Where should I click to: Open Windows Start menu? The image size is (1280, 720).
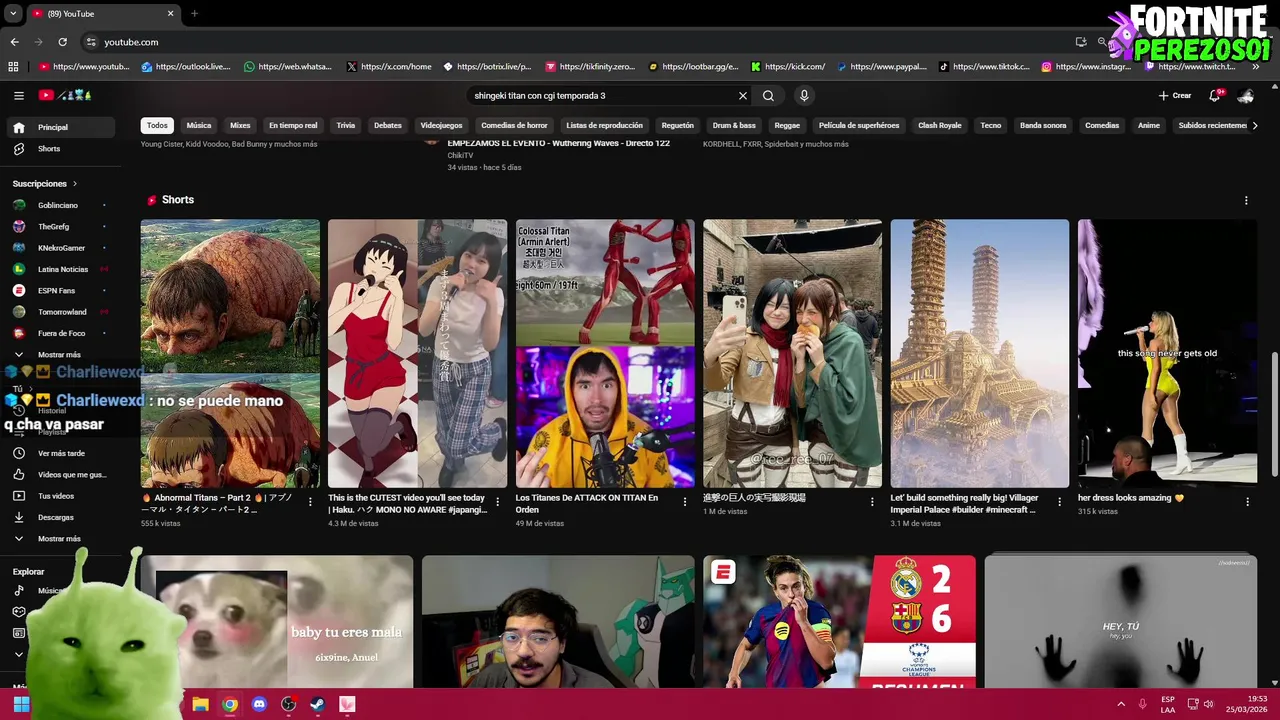21,704
